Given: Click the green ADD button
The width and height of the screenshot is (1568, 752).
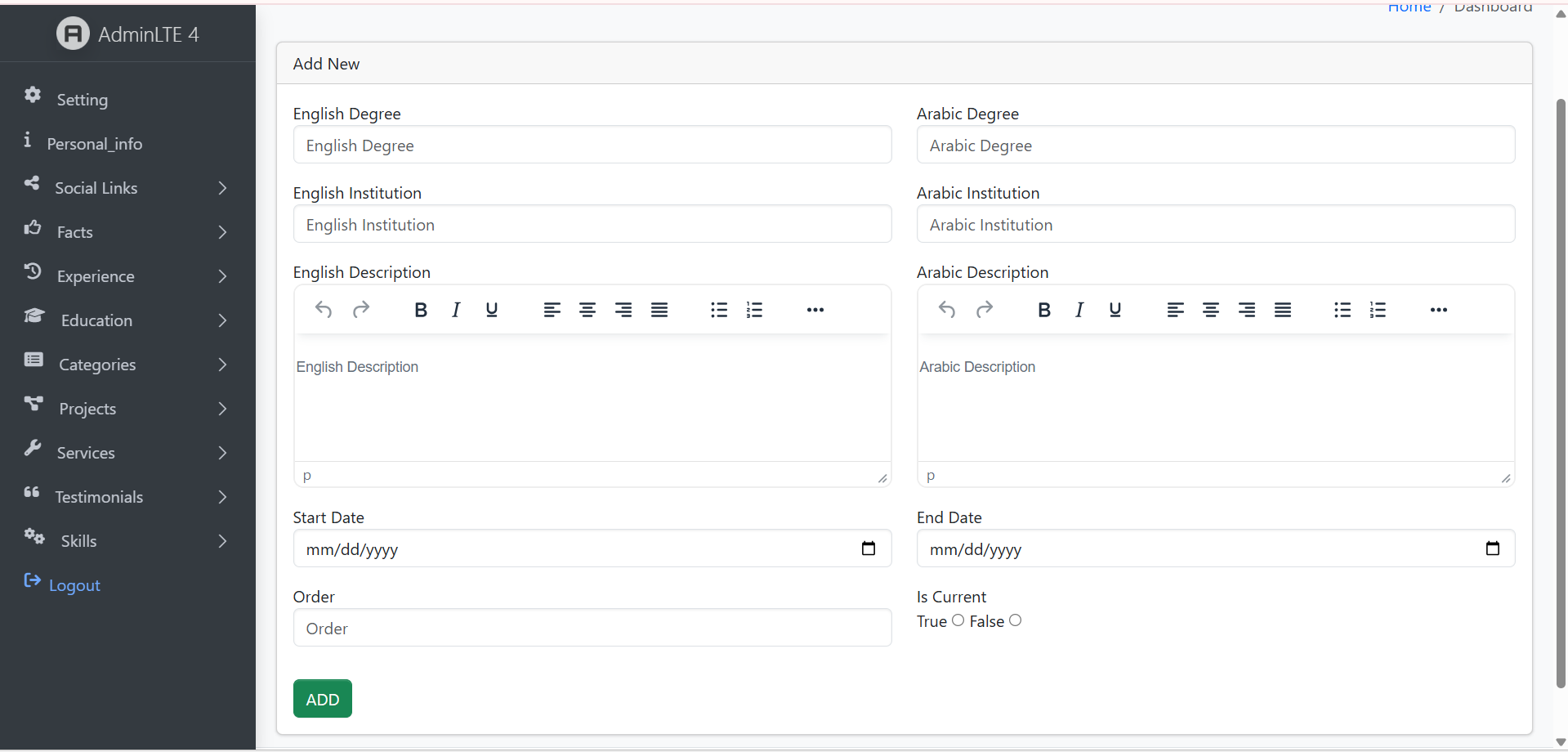Looking at the screenshot, I should point(323,699).
